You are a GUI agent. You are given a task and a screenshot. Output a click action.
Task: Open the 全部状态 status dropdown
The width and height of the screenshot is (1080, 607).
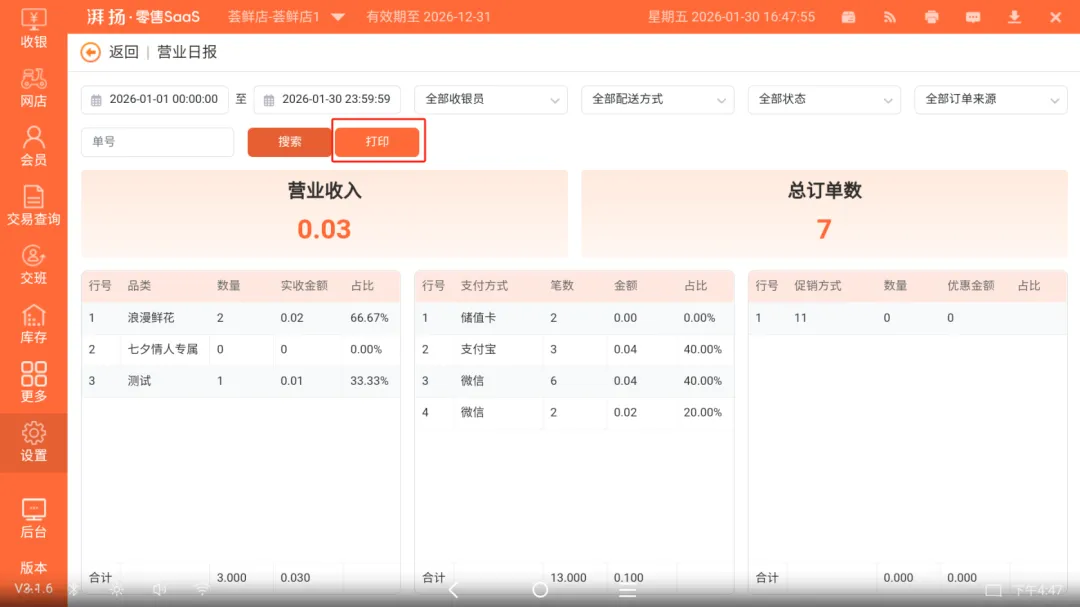(824, 99)
